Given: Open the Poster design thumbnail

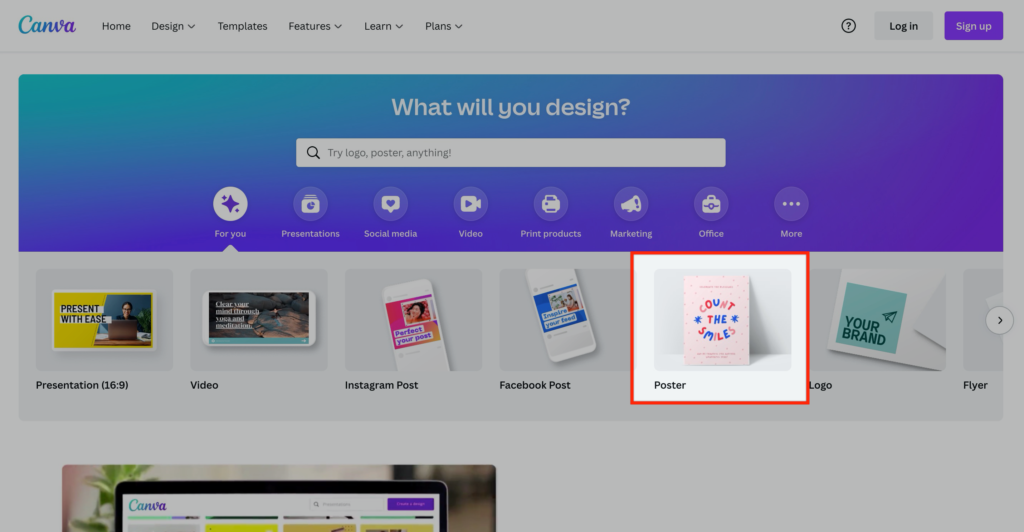Looking at the screenshot, I should [x=722, y=320].
